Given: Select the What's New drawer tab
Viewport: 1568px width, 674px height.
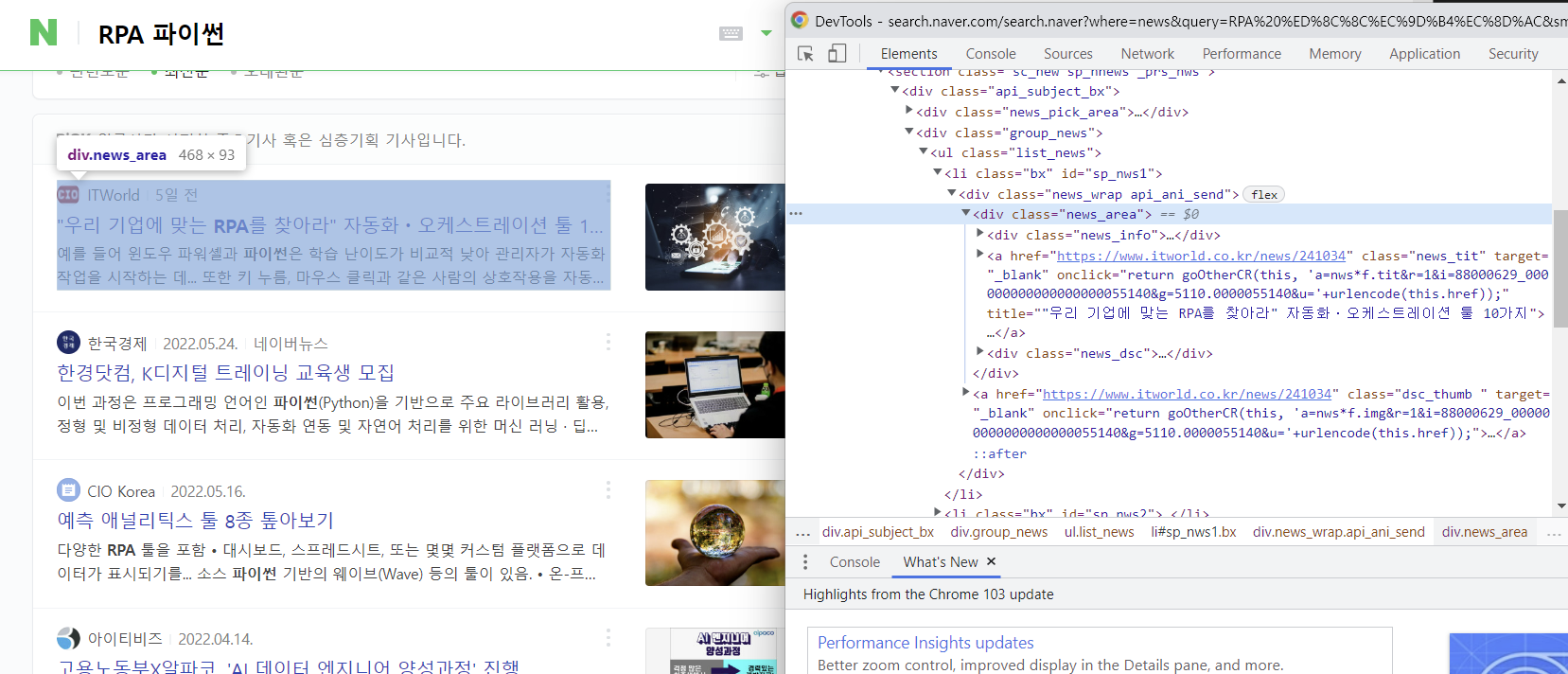Looking at the screenshot, I should [x=940, y=562].
